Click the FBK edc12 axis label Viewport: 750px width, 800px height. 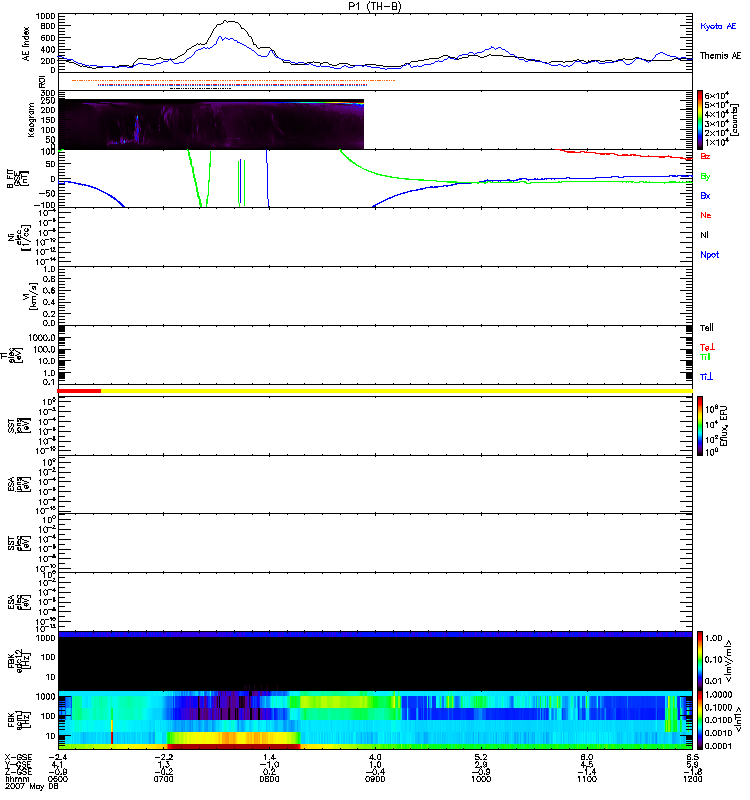19,660
